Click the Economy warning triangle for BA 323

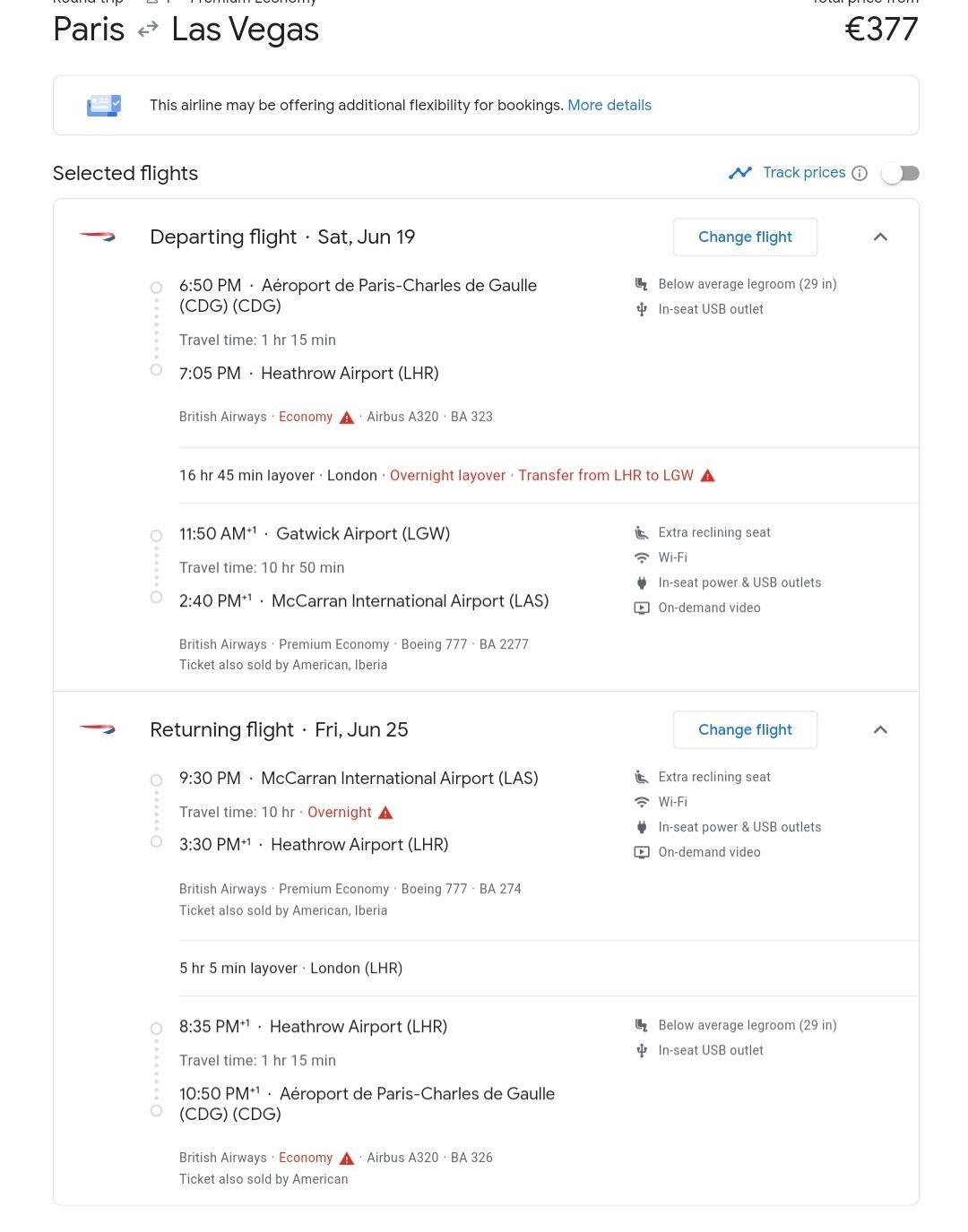[x=347, y=417]
